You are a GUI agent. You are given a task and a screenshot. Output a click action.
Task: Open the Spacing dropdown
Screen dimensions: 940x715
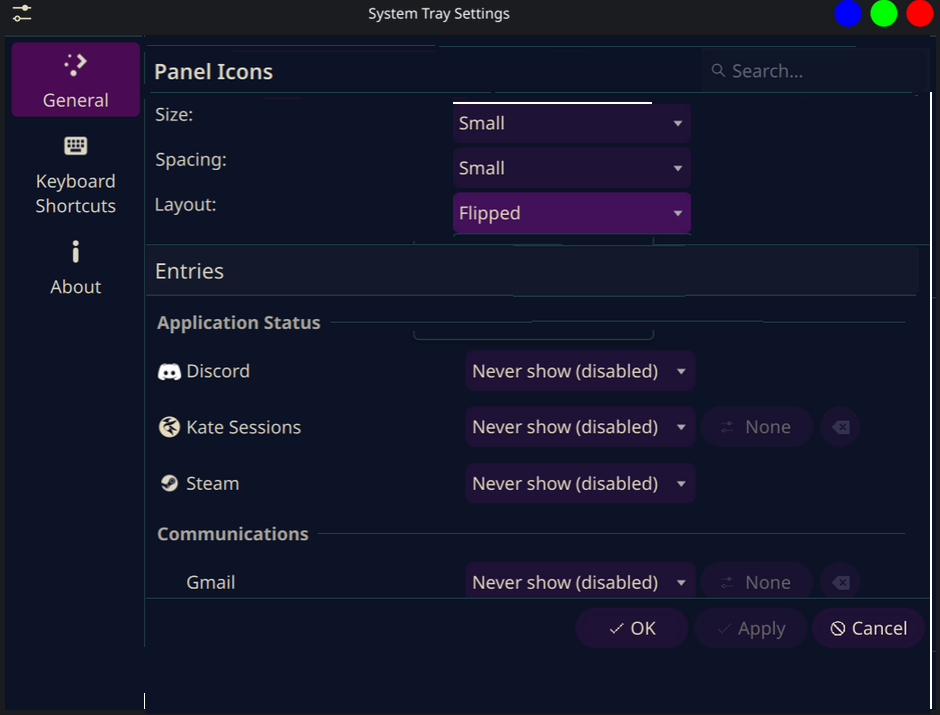tap(571, 169)
